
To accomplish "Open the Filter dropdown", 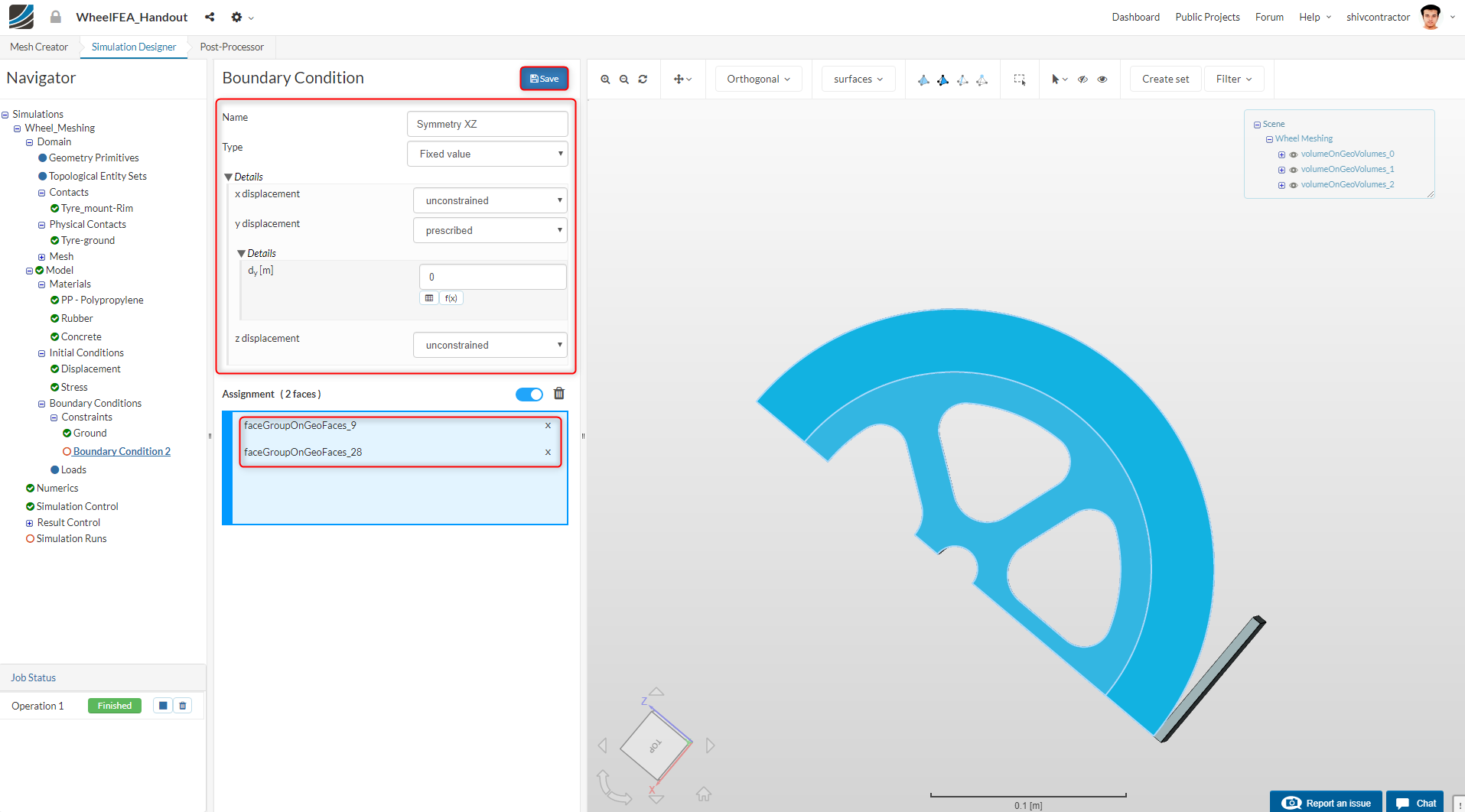I will [x=1234, y=79].
